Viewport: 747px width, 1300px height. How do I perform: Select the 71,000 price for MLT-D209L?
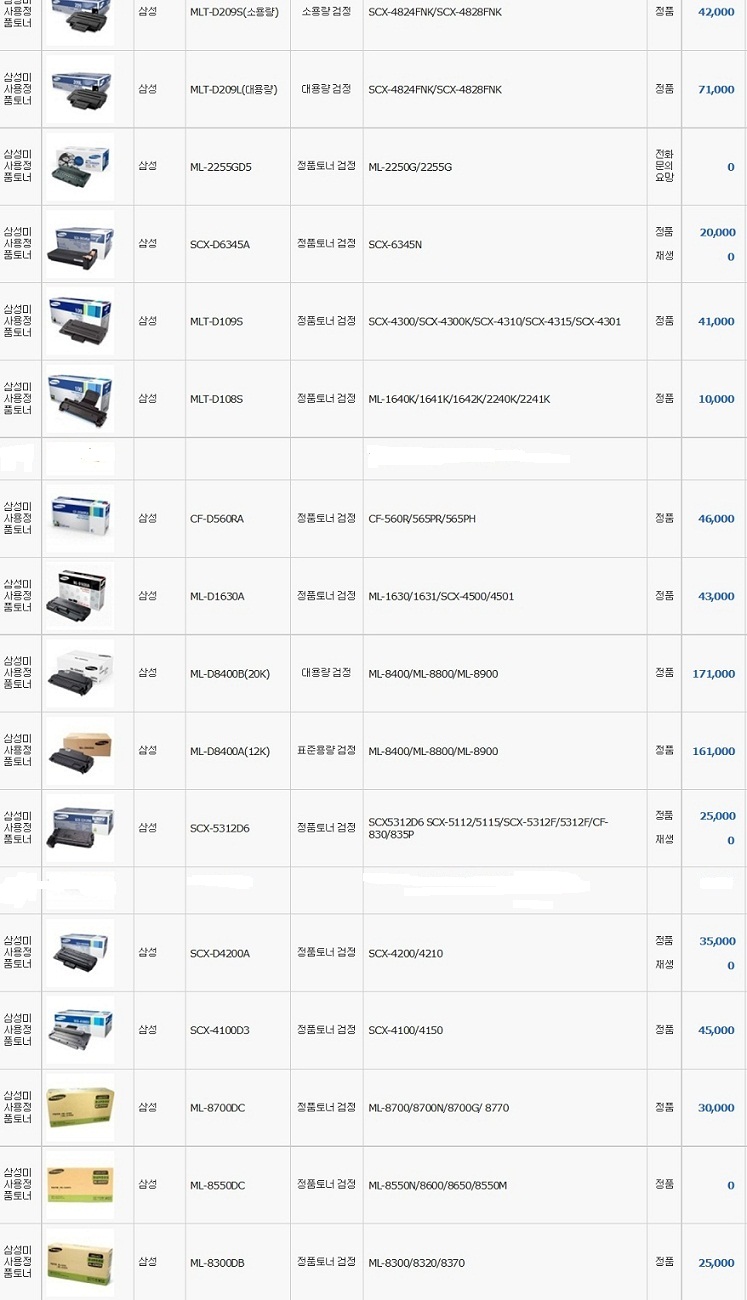pyautogui.click(x=716, y=90)
